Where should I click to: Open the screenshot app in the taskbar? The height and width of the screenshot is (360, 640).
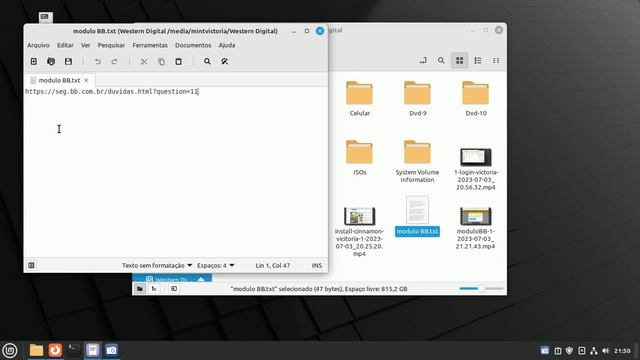click(x=111, y=350)
